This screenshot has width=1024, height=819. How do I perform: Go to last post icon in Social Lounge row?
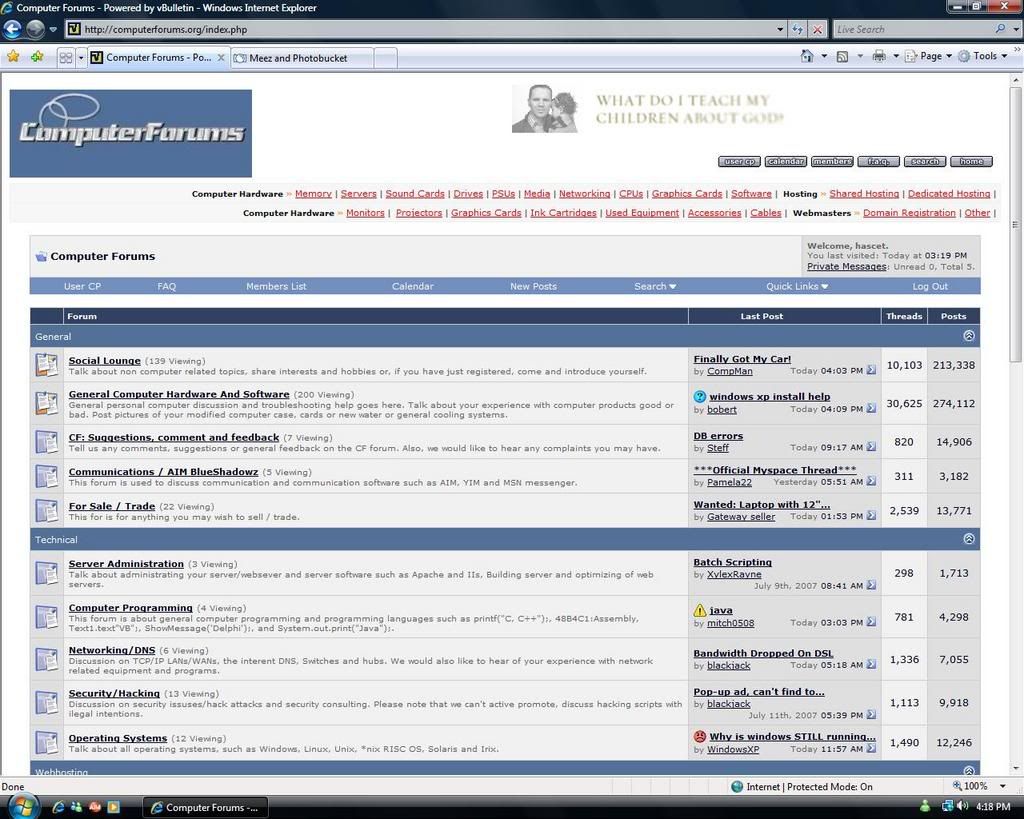(871, 370)
